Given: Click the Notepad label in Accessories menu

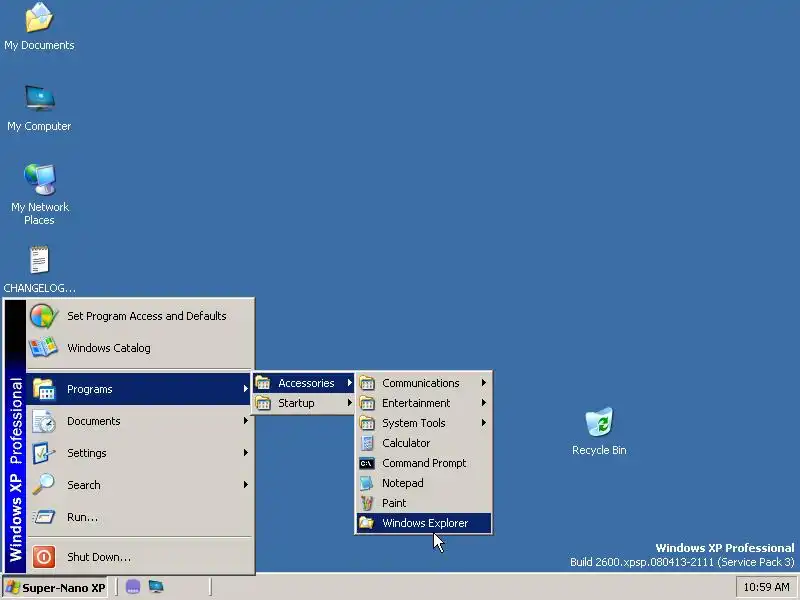Looking at the screenshot, I should 403,483.
